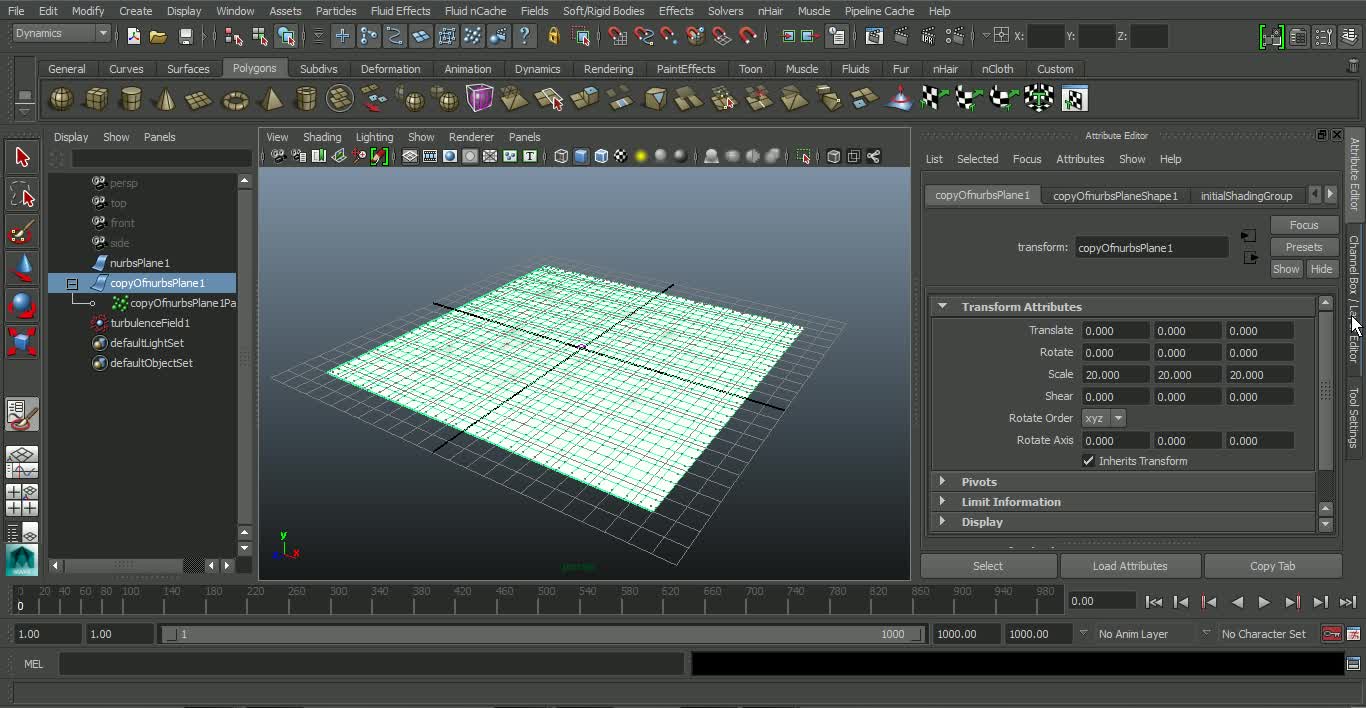Expand the Display section

(942, 521)
